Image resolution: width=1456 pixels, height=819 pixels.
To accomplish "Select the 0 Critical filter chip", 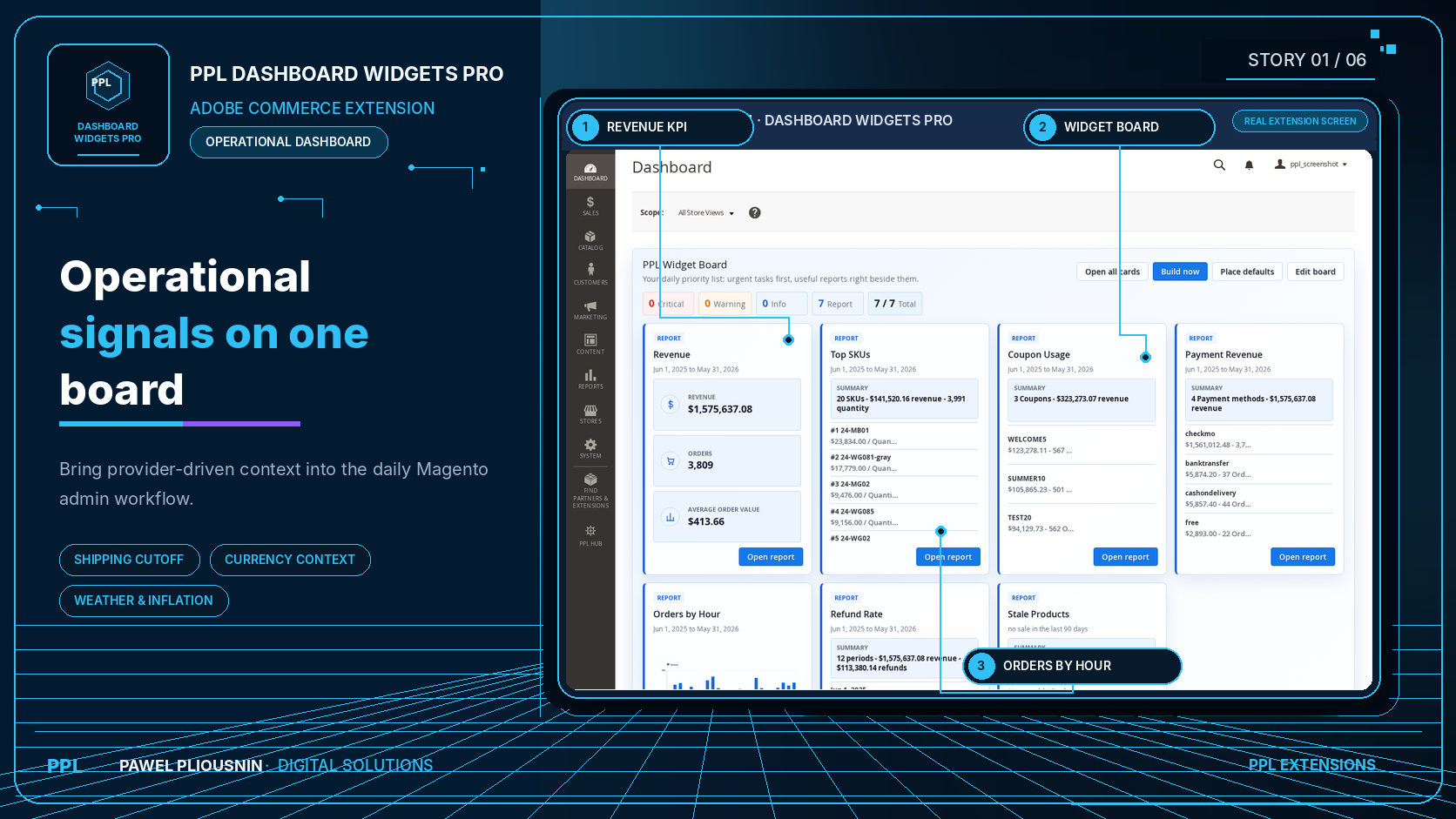I will 668,304.
